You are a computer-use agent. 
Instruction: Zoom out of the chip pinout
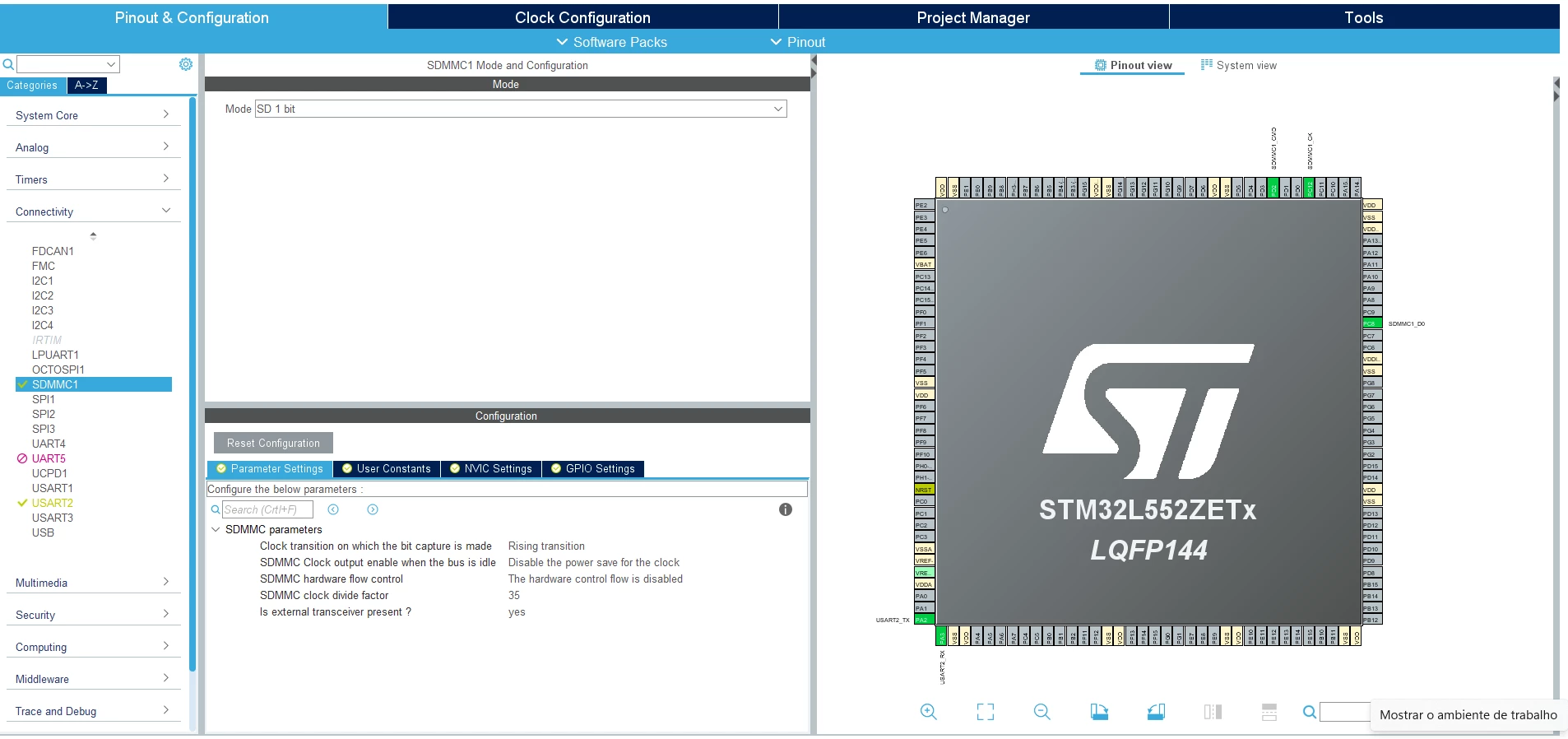click(x=1042, y=712)
